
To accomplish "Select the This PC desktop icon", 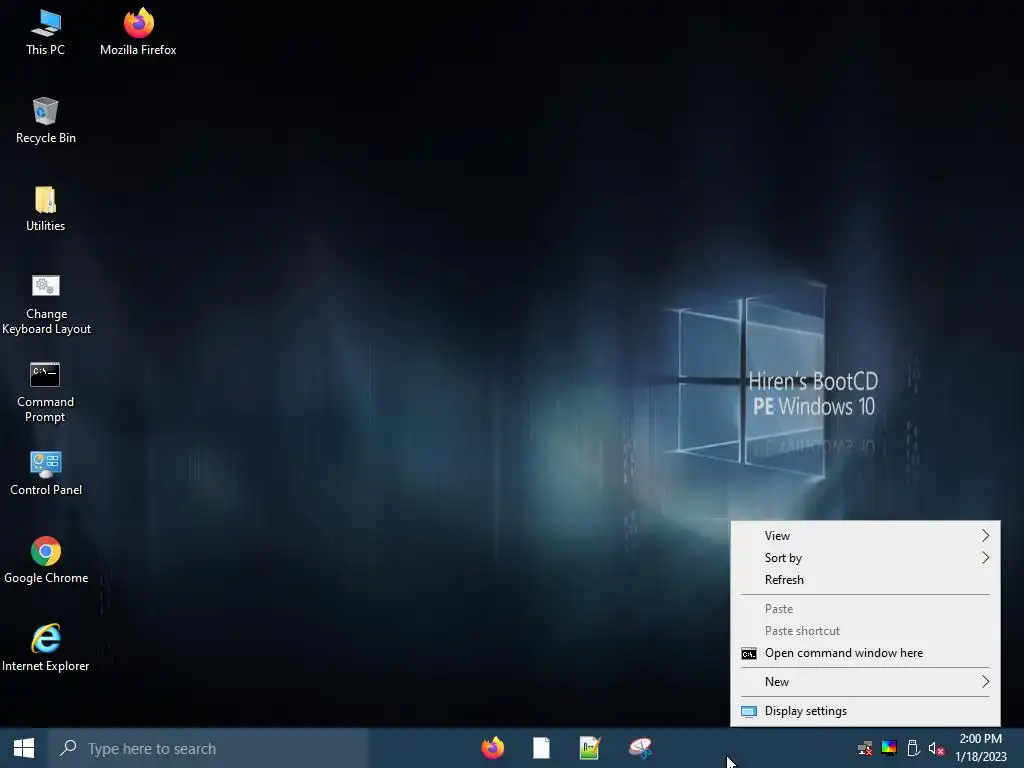I will (46, 33).
